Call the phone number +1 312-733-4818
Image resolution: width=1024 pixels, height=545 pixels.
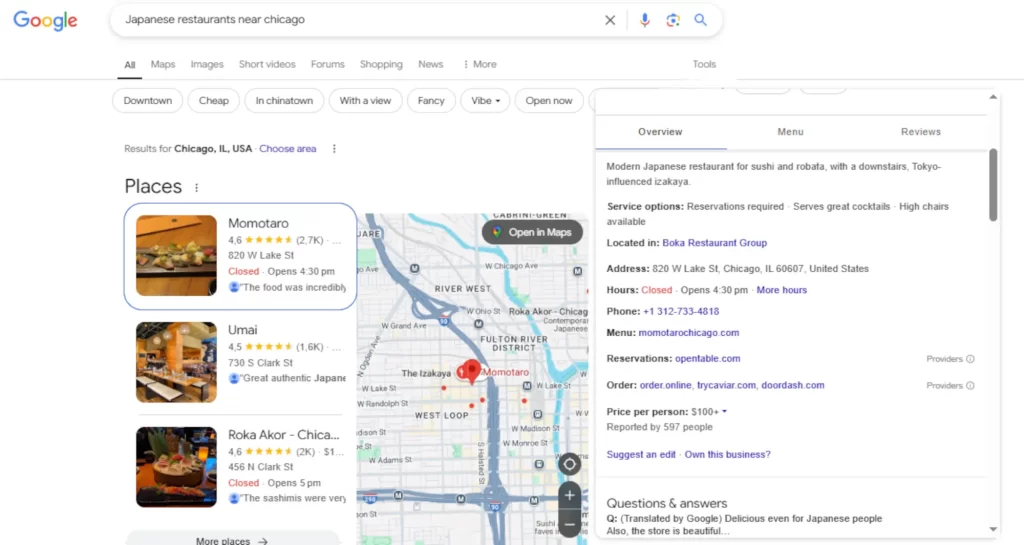point(681,311)
